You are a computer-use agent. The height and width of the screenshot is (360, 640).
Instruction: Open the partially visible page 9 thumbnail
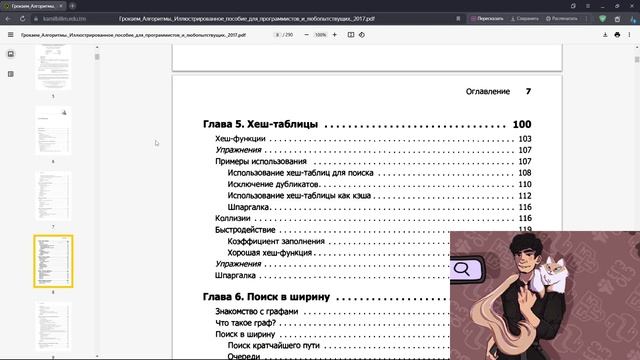click(53, 327)
